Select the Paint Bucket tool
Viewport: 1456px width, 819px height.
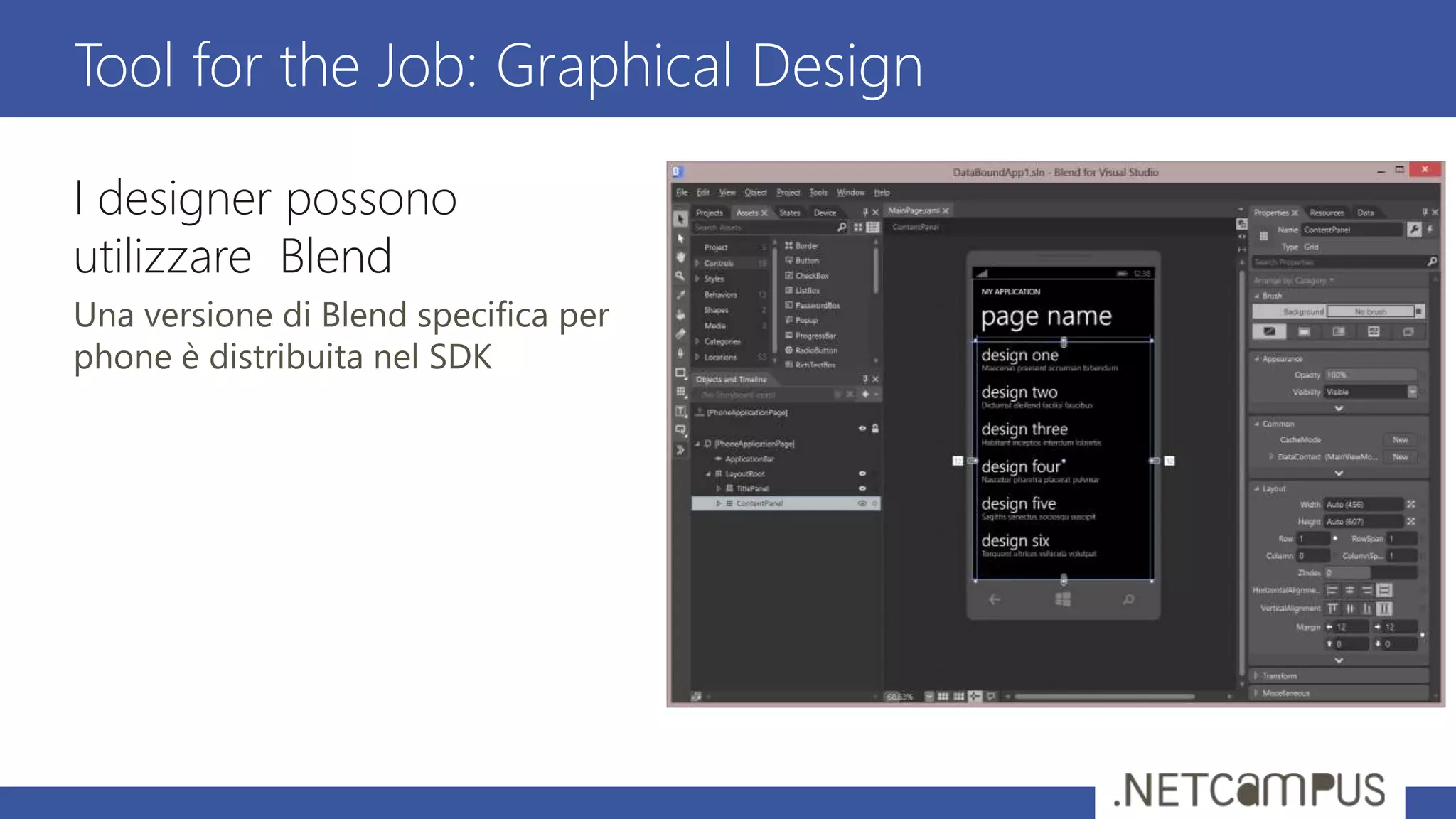(680, 314)
